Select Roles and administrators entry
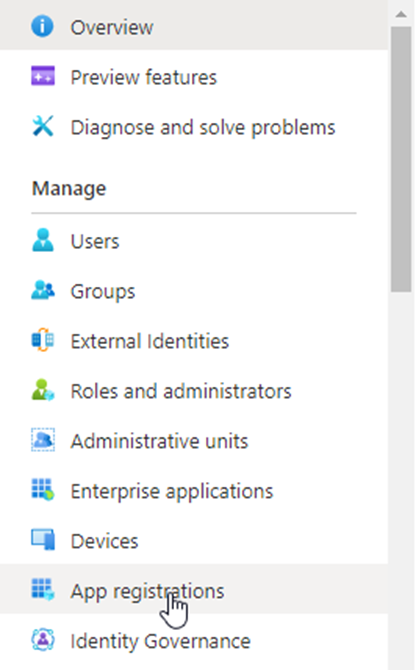This screenshot has height=670, width=416. click(x=194, y=390)
